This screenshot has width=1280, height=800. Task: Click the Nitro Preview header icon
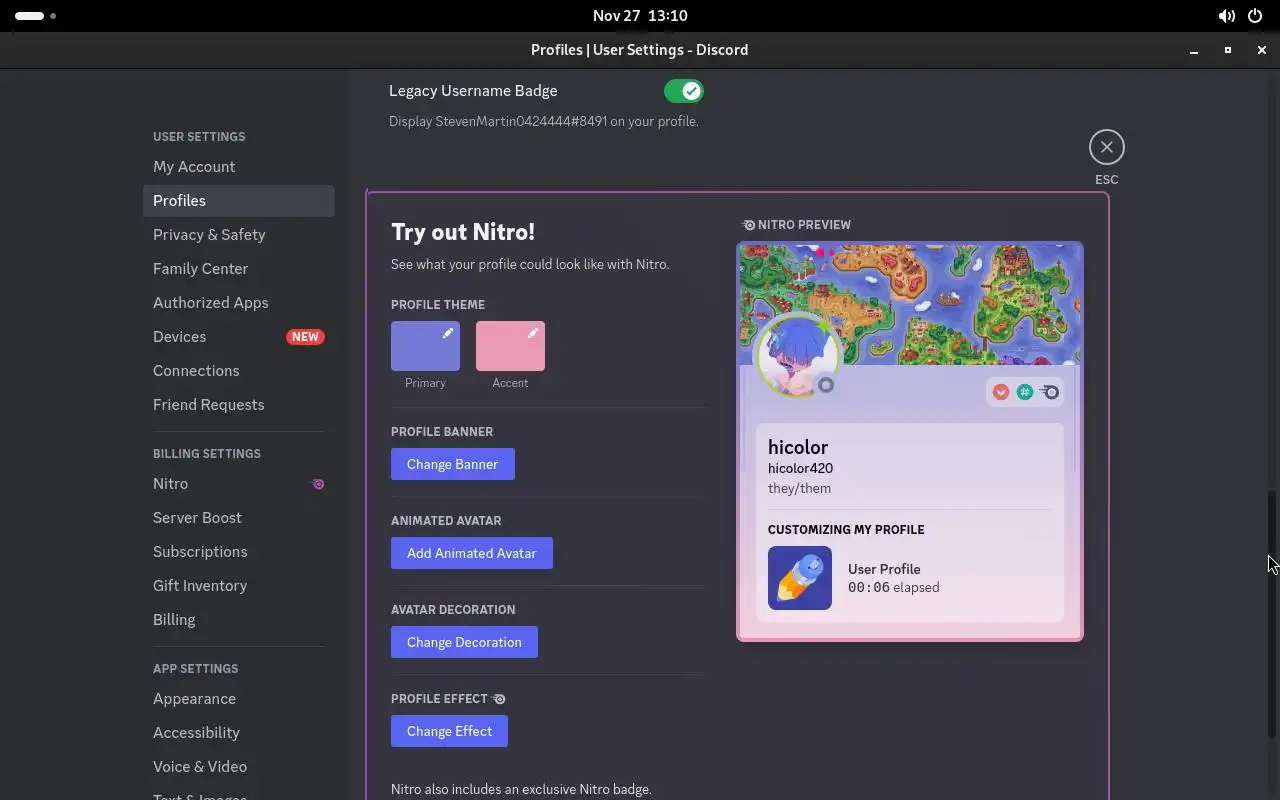[x=748, y=225]
